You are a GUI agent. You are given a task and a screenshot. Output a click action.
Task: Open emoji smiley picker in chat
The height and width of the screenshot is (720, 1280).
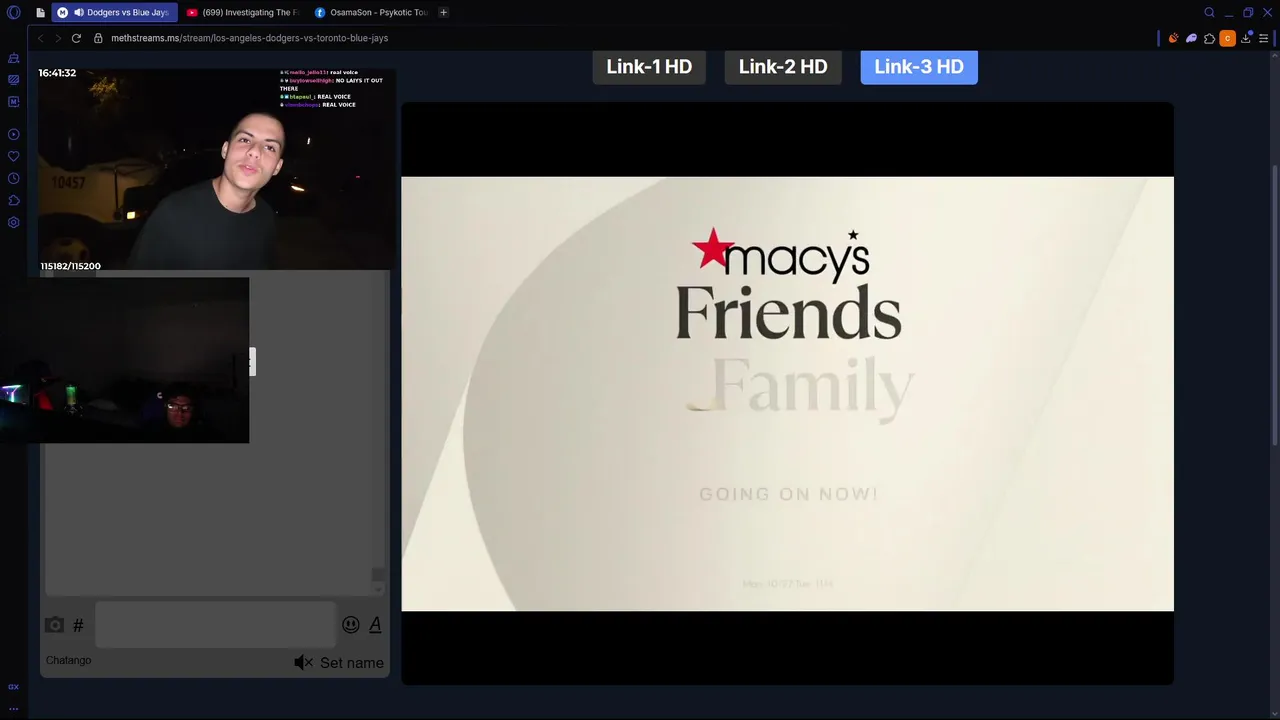click(351, 625)
